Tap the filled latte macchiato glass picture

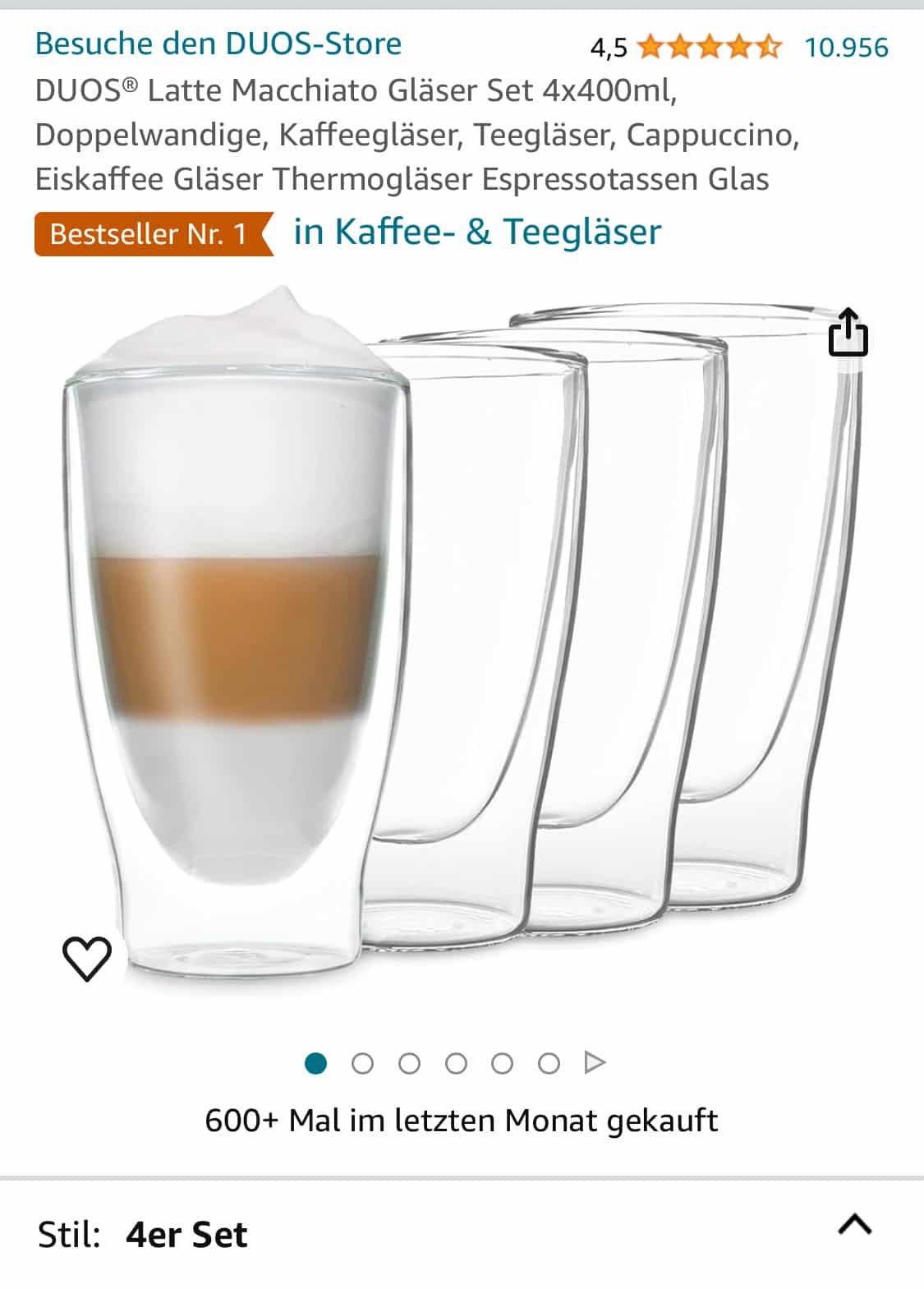point(236,637)
